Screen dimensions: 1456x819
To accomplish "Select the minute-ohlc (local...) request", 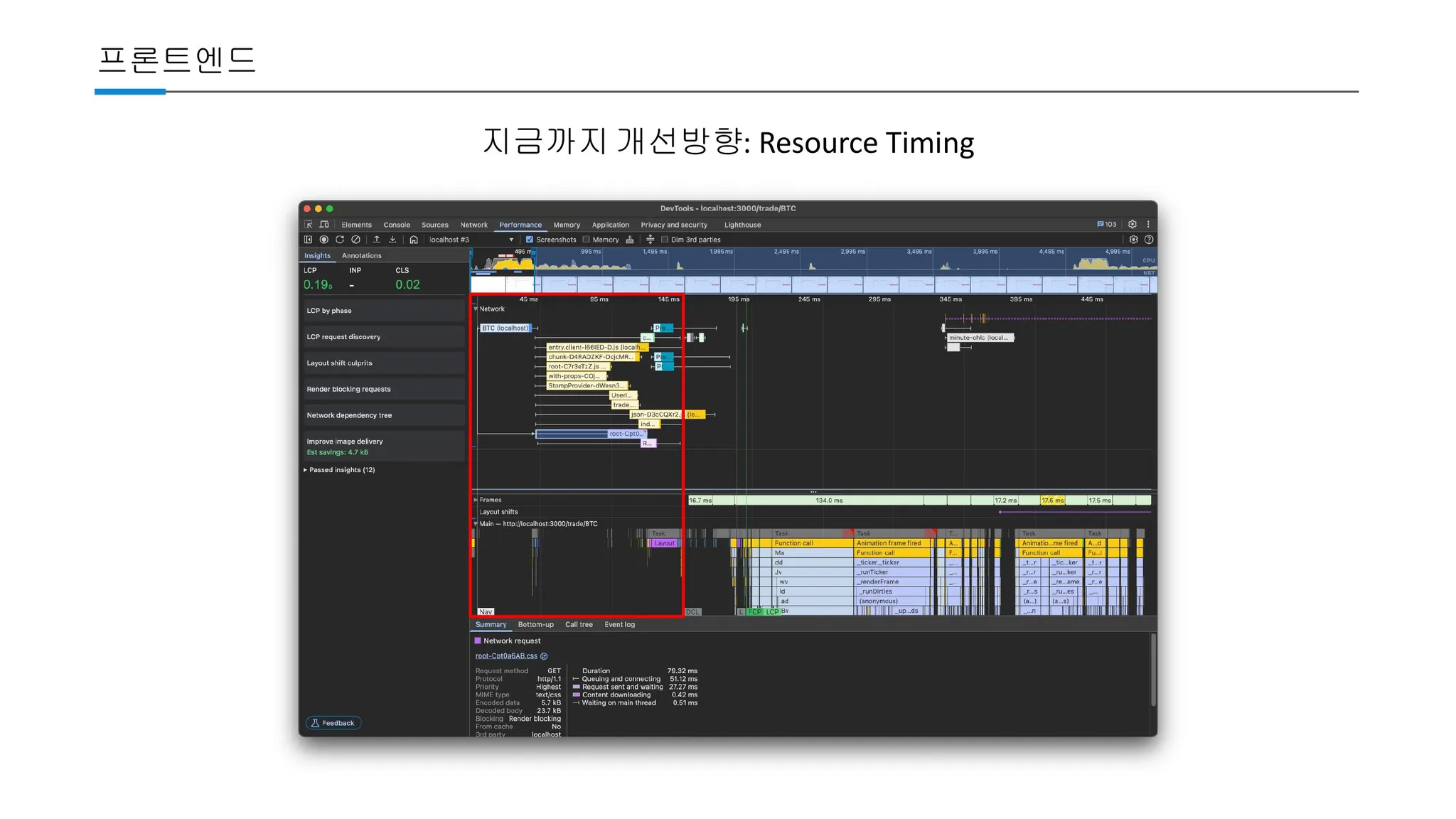I will (x=980, y=338).
